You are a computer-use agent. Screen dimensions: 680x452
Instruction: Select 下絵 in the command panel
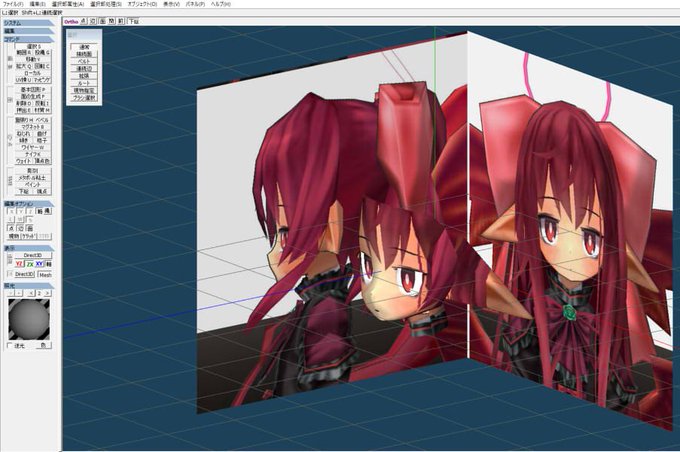(x=24, y=191)
